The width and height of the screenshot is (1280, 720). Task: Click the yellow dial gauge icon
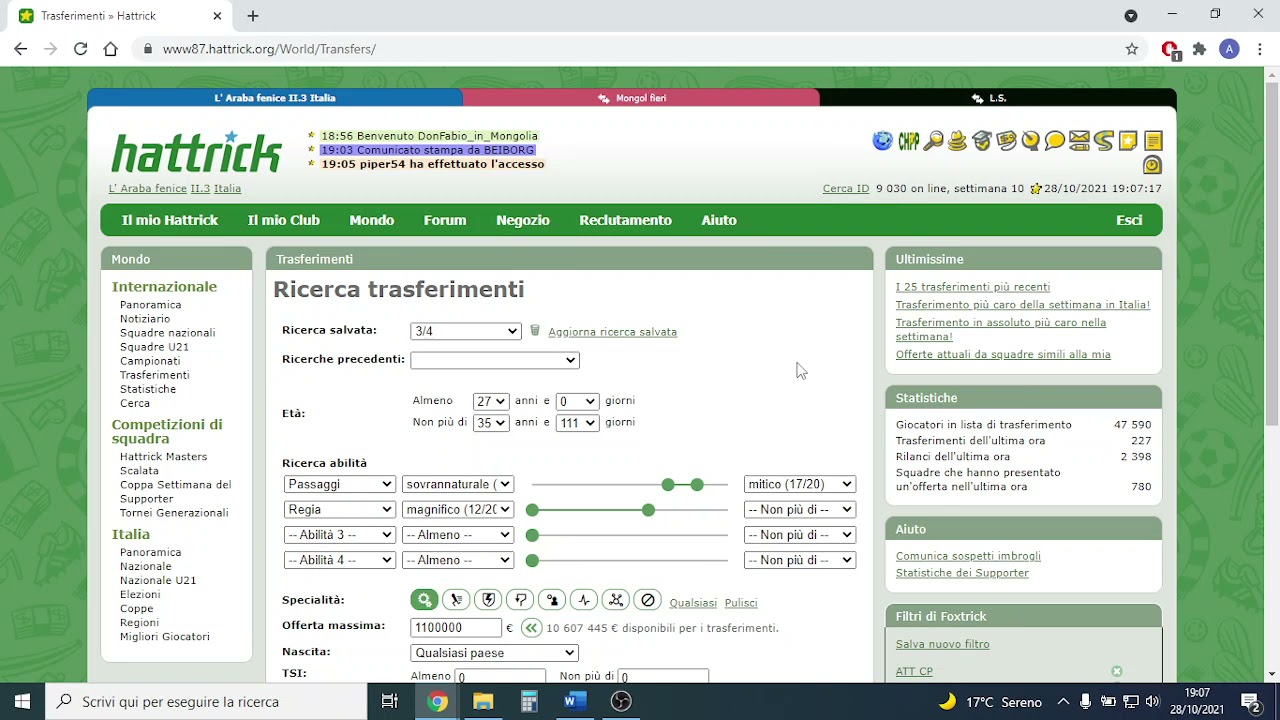(1030, 141)
